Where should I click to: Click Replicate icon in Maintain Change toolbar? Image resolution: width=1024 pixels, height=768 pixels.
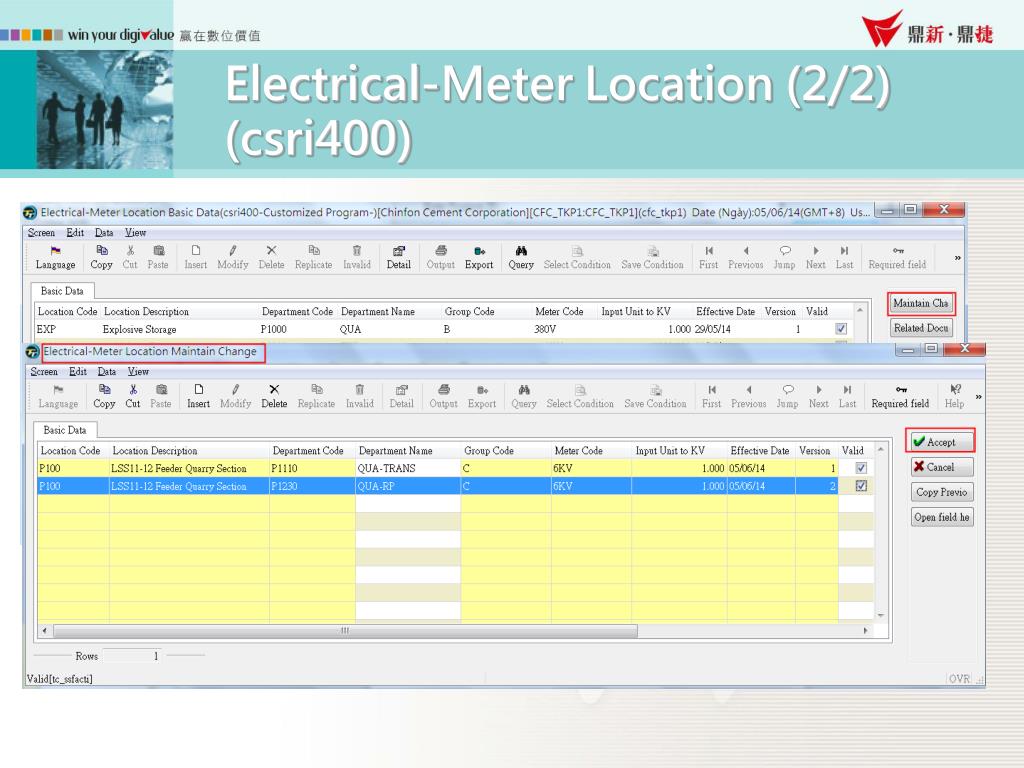tap(317, 389)
